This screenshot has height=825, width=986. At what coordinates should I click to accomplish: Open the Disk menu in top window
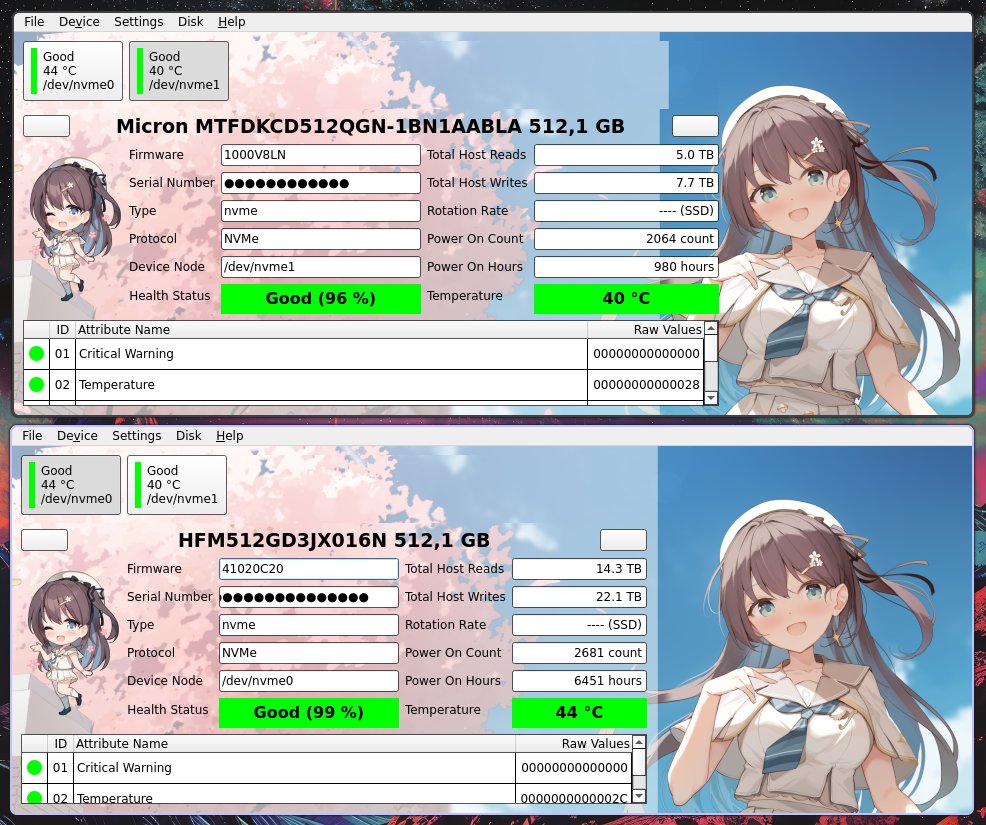point(190,21)
